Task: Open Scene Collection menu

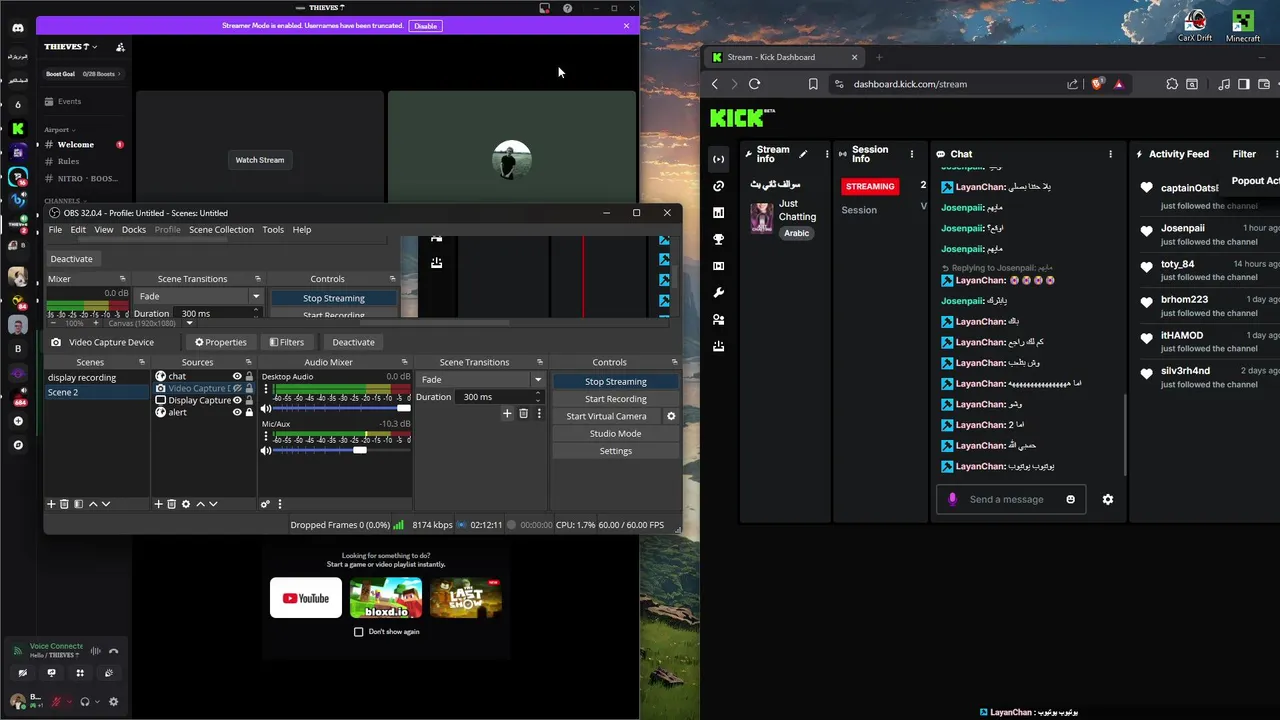Action: pyautogui.click(x=221, y=229)
